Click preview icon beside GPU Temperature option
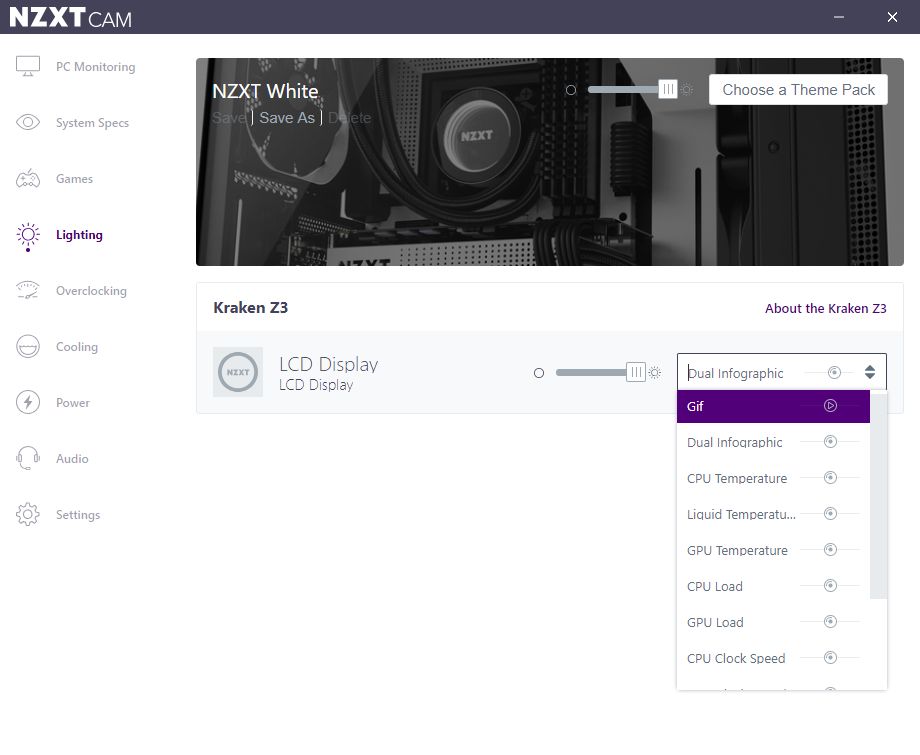Viewport: 920px width, 755px height. tap(830, 550)
